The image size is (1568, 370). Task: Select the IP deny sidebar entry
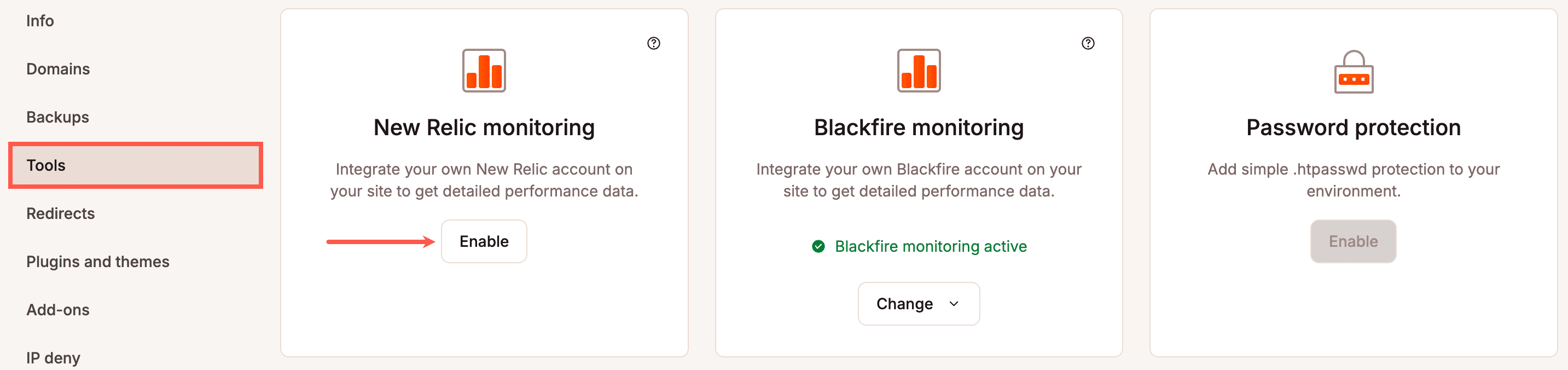(x=53, y=357)
